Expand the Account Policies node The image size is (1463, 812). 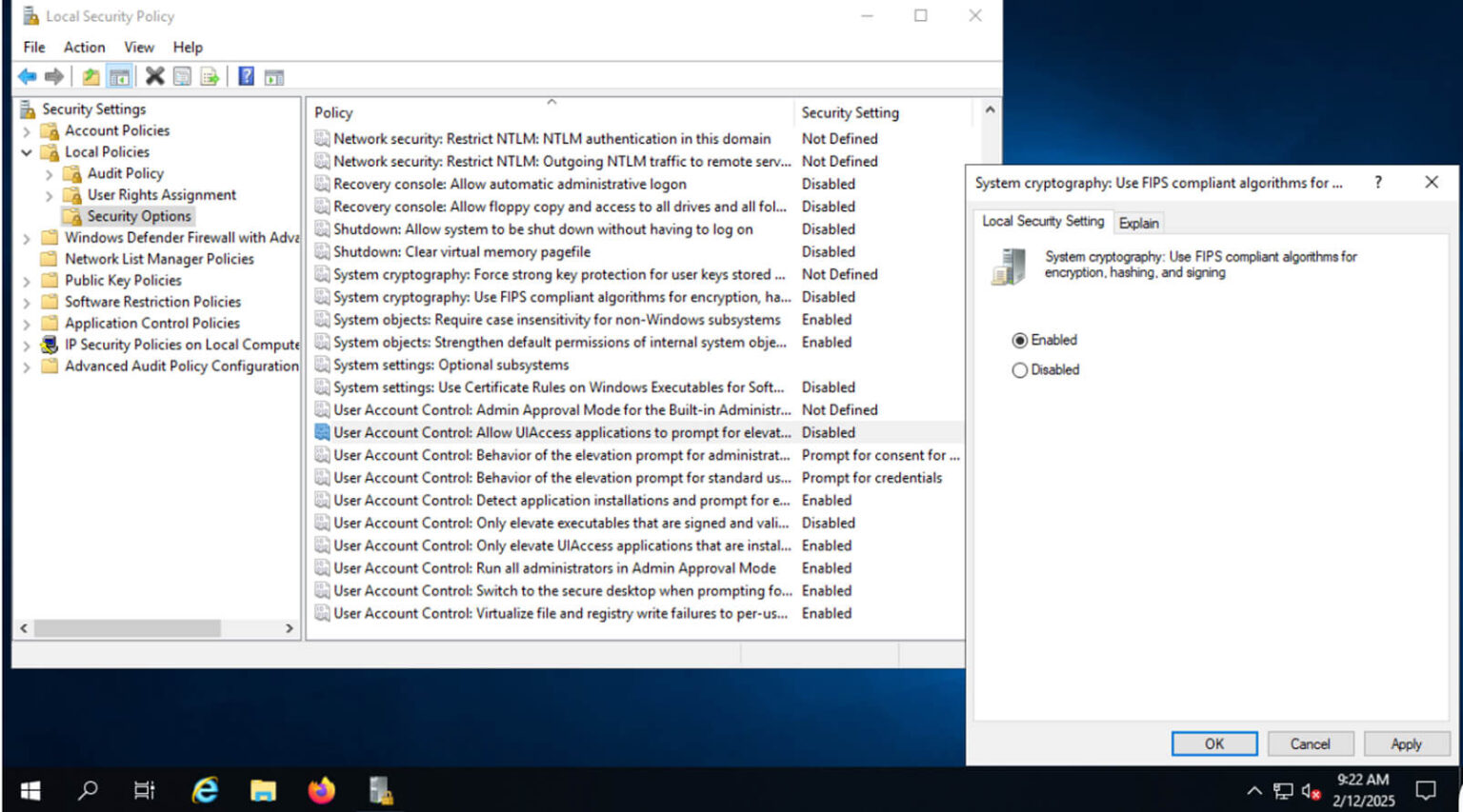pos(29,130)
